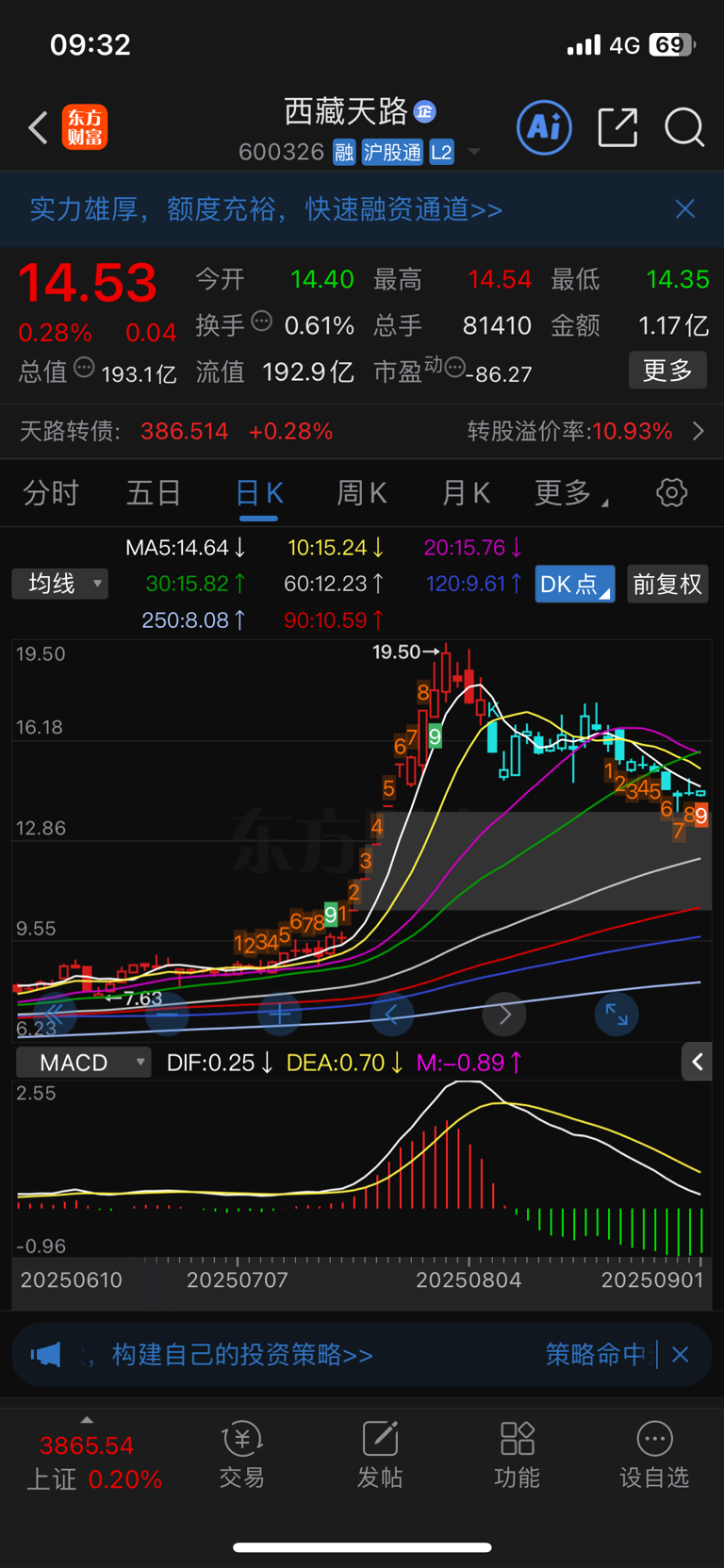Open the 均线 indicator dropdown
Screen dimensions: 724x1568
pyautogui.click(x=59, y=584)
